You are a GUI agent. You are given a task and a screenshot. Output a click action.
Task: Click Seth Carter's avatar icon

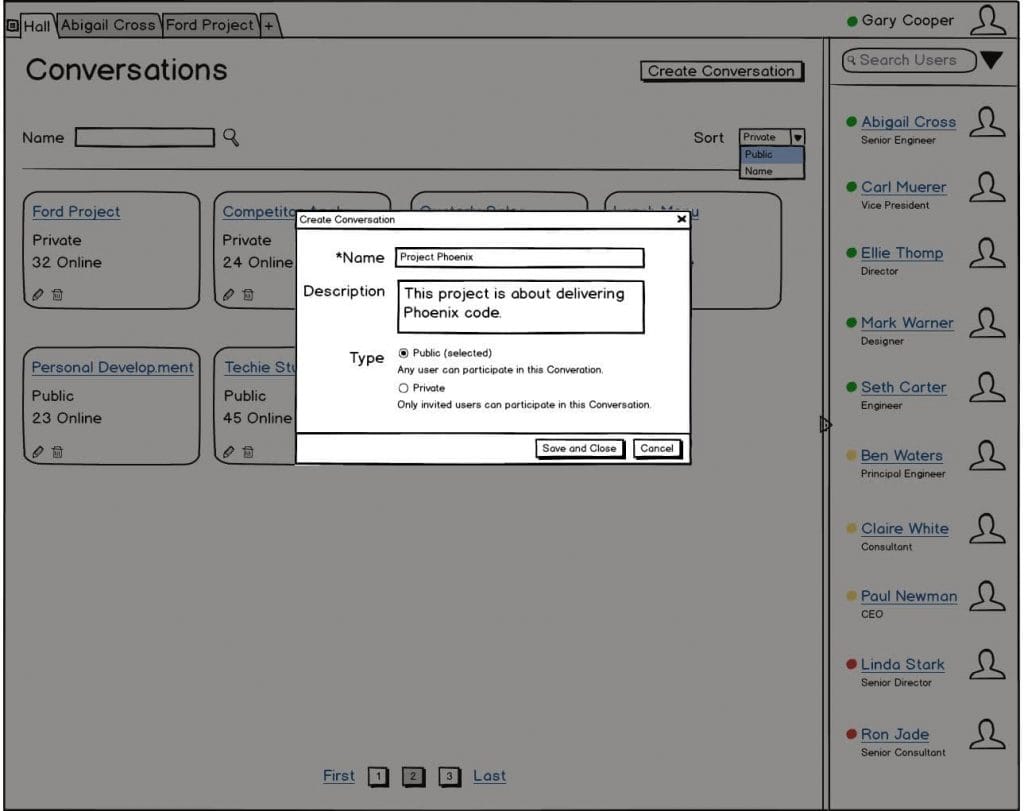(x=987, y=387)
